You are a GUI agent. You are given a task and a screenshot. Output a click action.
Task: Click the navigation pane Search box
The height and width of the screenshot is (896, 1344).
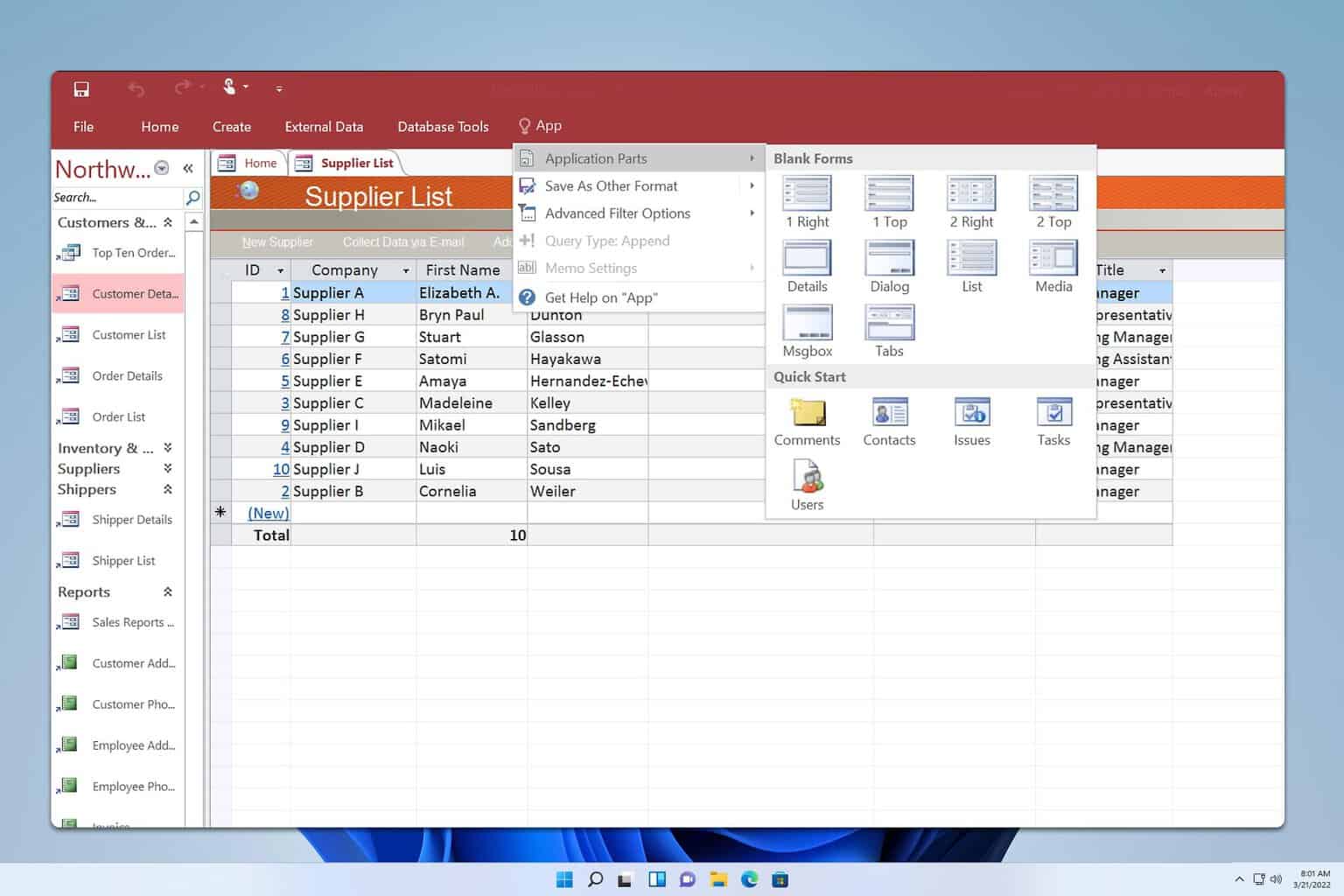(117, 198)
